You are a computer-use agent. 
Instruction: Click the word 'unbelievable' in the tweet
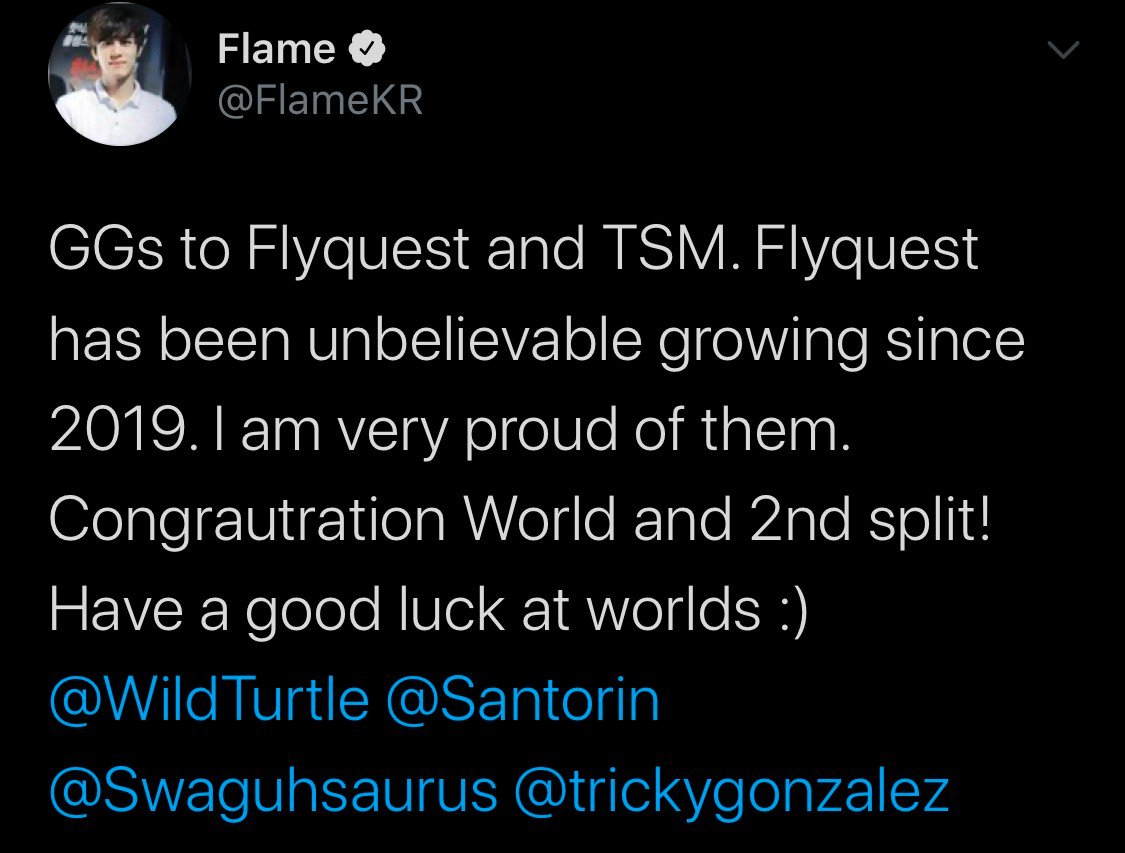(x=474, y=339)
